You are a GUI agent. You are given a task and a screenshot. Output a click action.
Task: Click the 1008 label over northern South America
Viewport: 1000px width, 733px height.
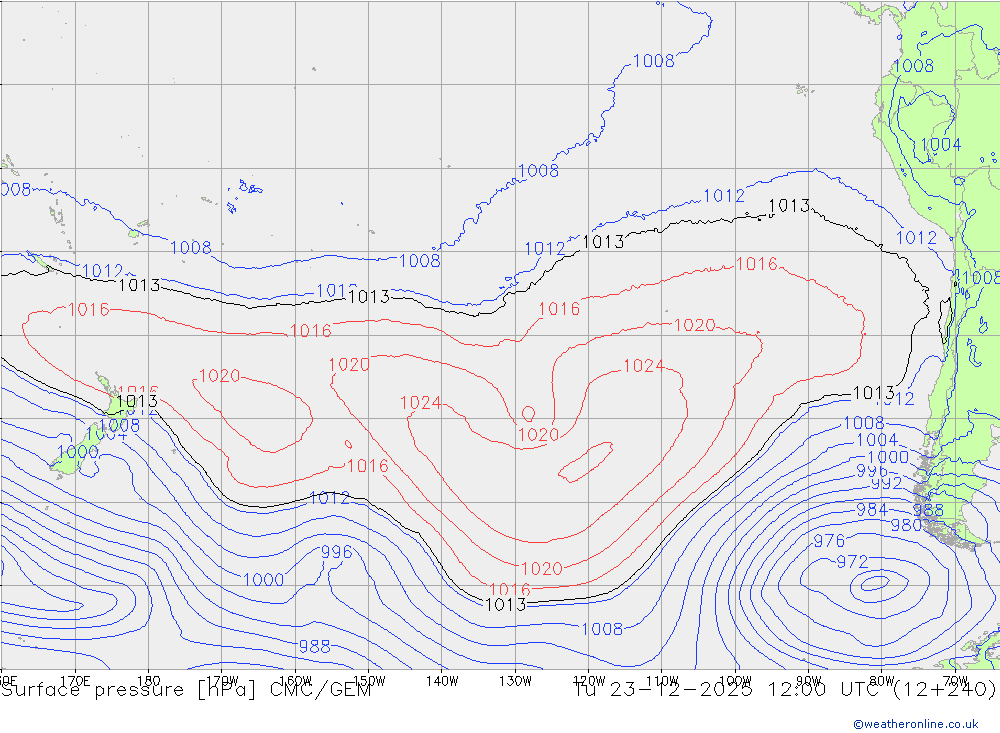tap(913, 65)
